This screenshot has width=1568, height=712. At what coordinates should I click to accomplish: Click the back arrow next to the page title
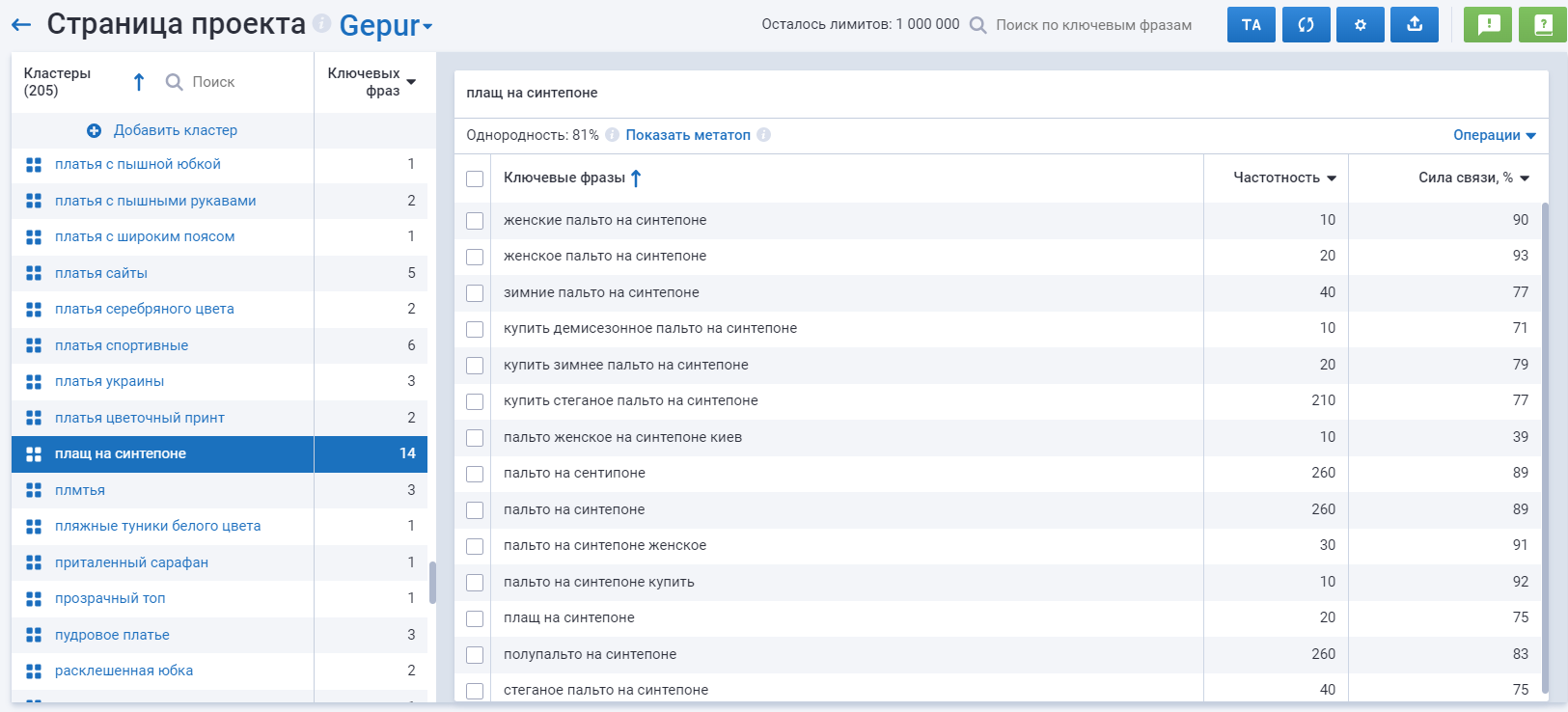[x=21, y=25]
